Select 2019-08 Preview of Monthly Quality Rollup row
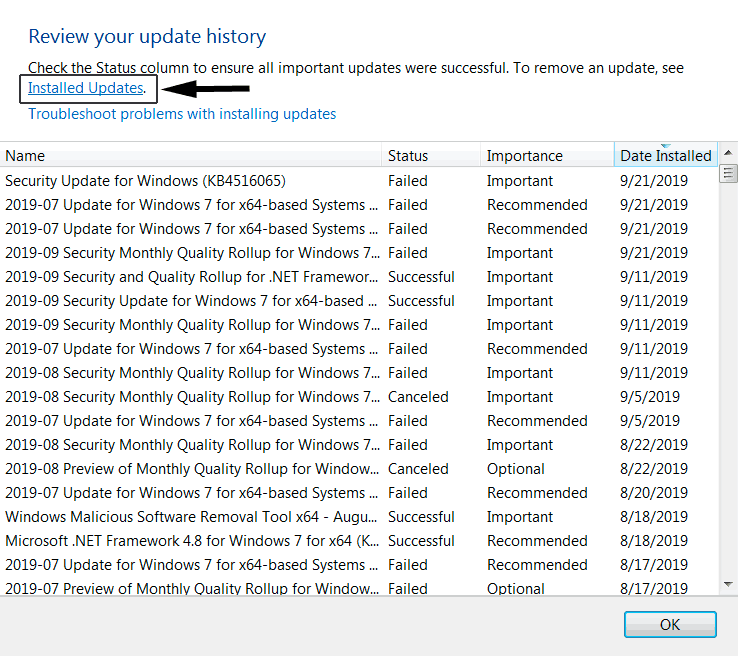This screenshot has width=738, height=656. pyautogui.click(x=359, y=469)
